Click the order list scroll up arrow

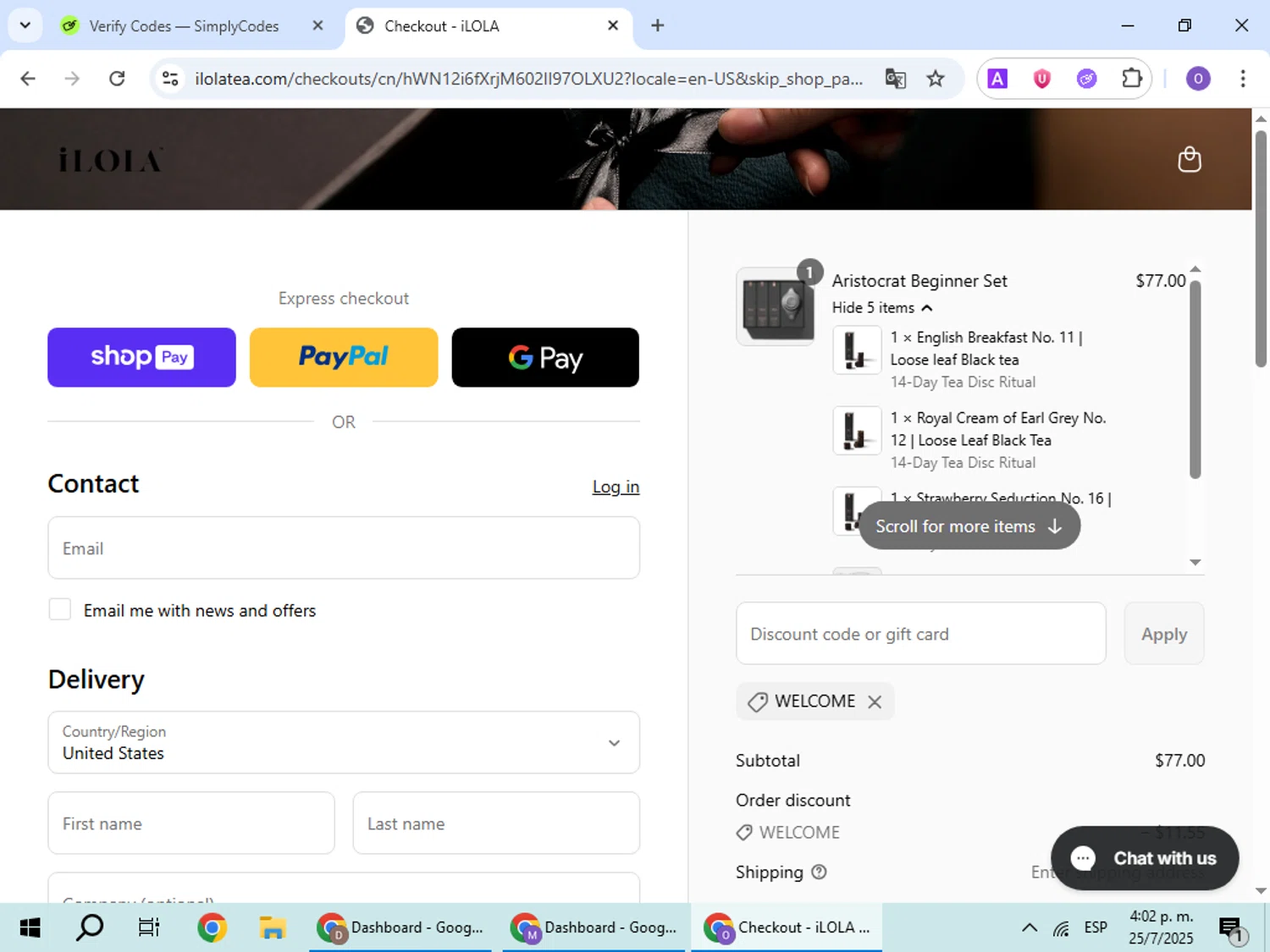1195,270
